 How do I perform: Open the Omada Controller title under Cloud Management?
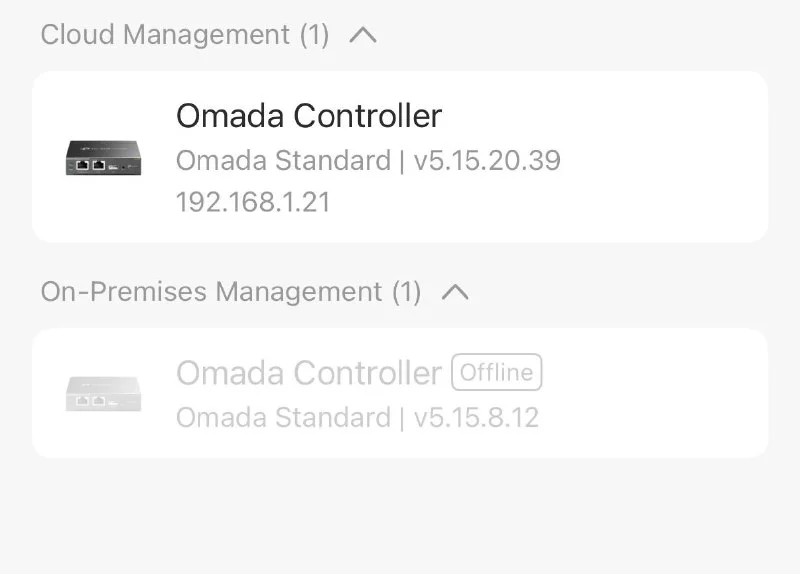click(x=308, y=116)
